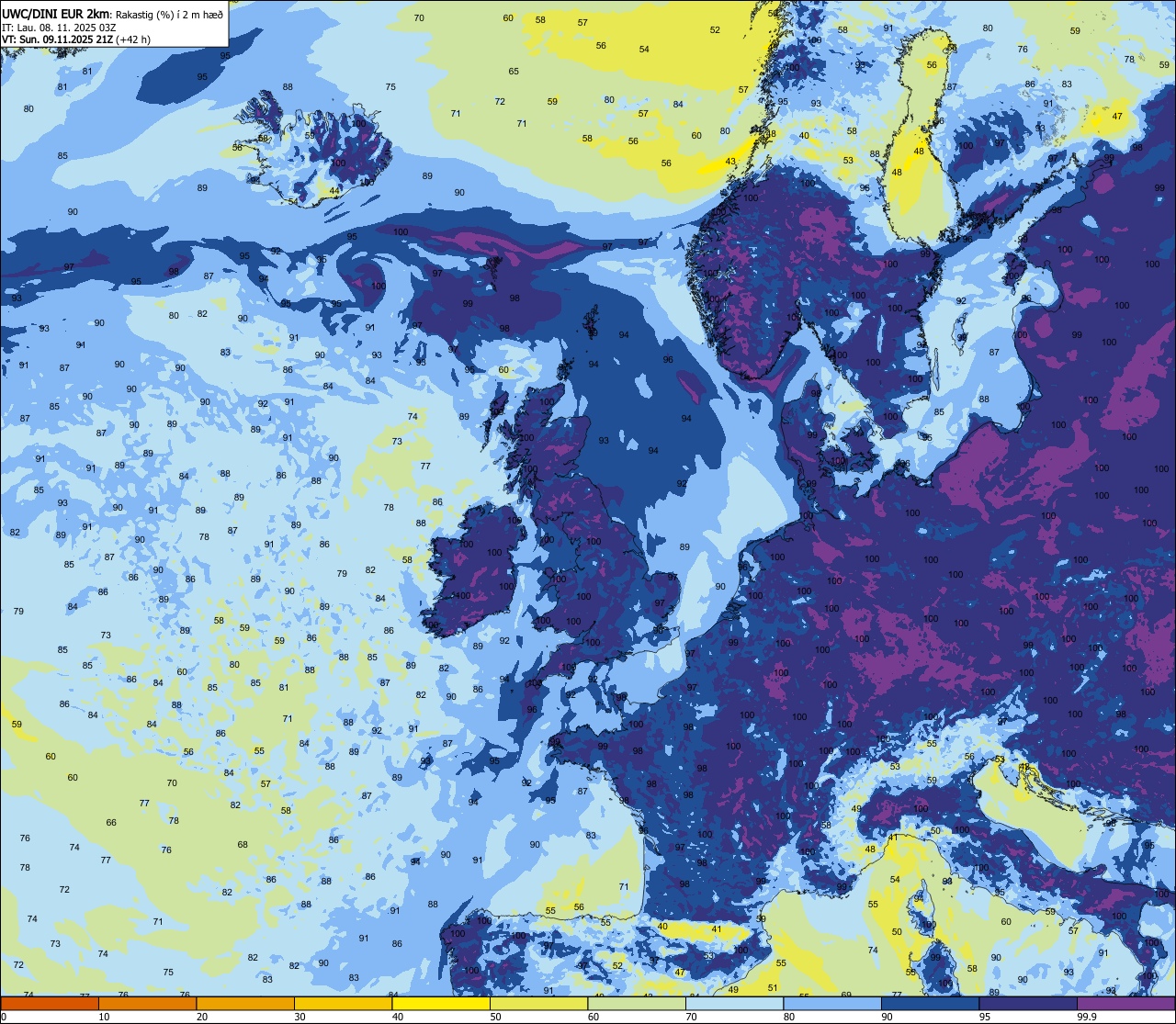Select the 95–99.9 navy legend segment
The image size is (1176, 1024).
pos(1028,1003)
